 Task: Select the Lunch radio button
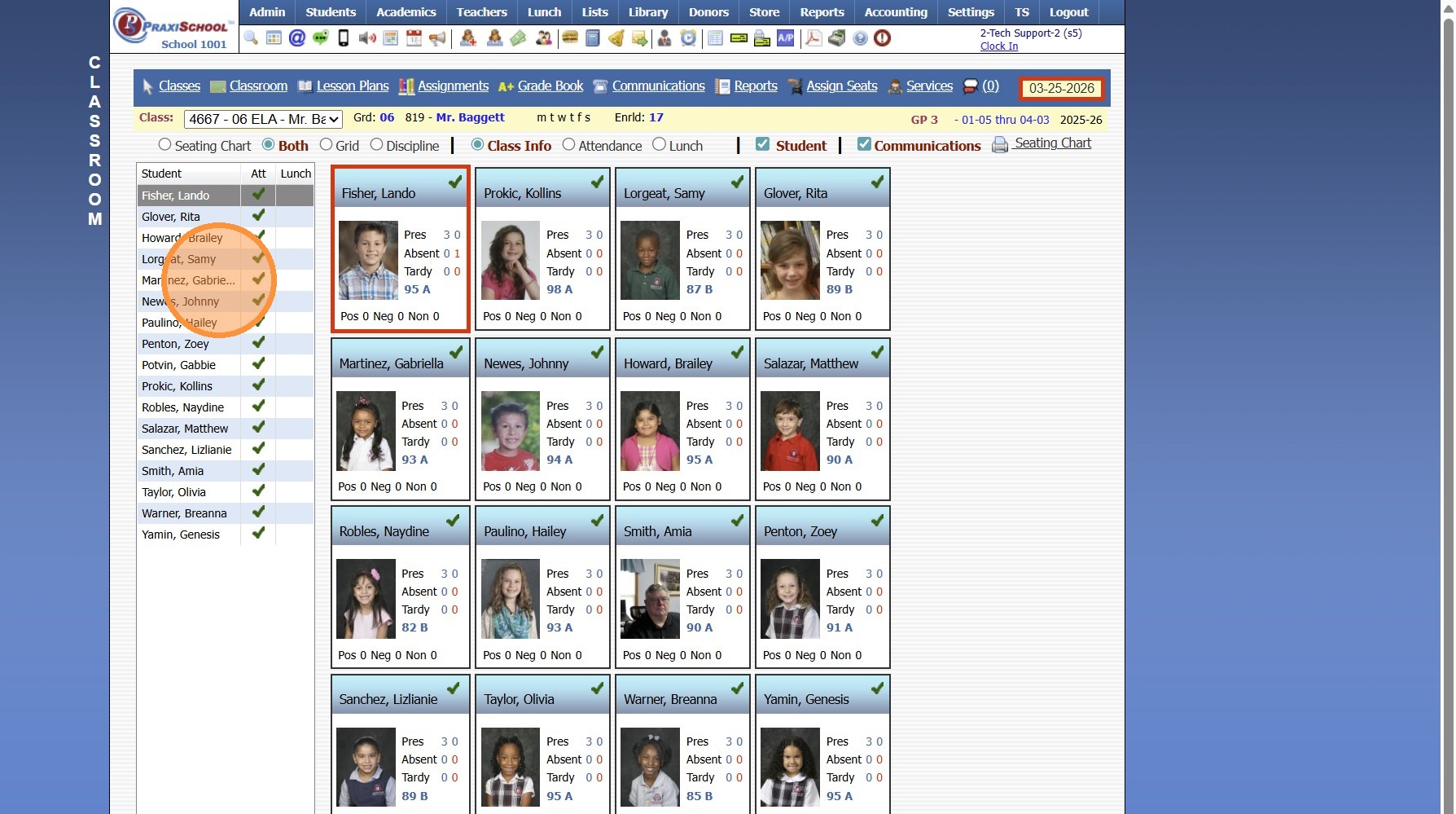point(660,145)
